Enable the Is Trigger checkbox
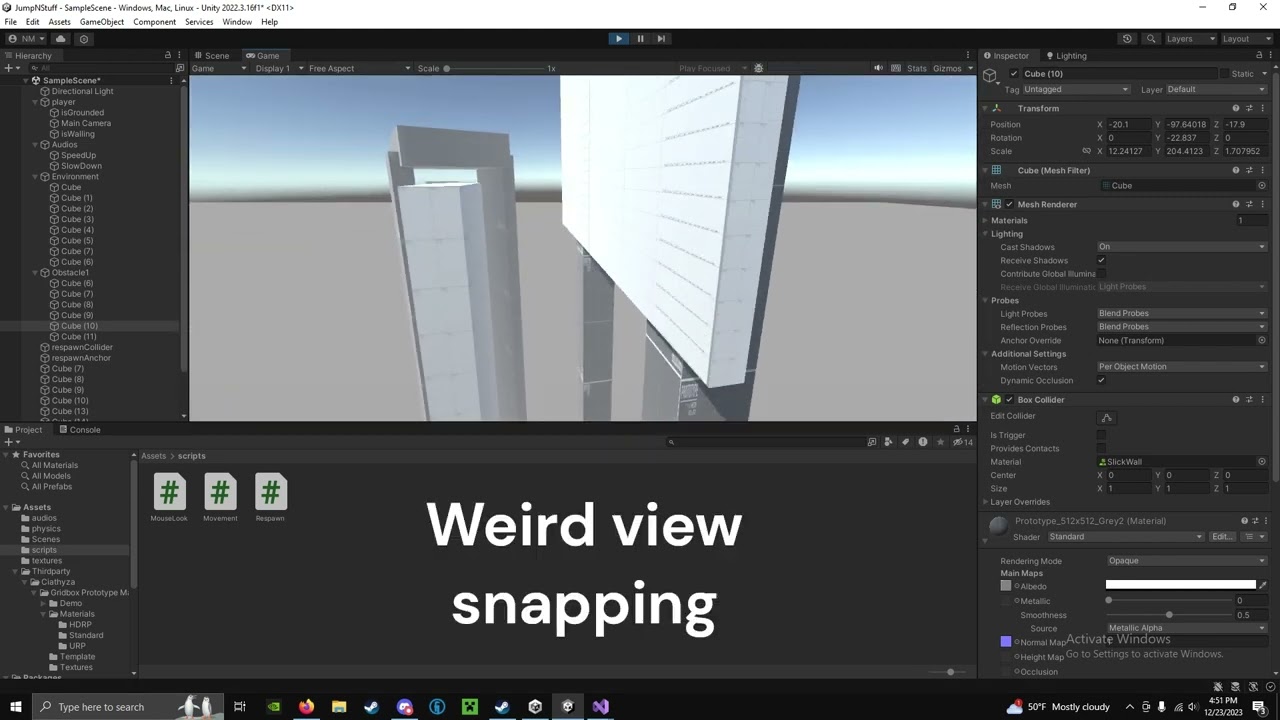 pos(1102,436)
